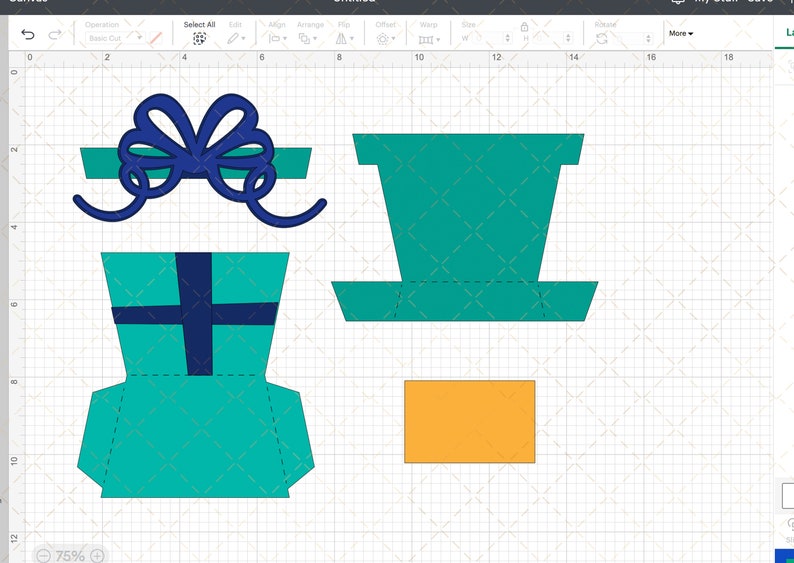Click the Rotate icon
794x563 pixels.
602,38
